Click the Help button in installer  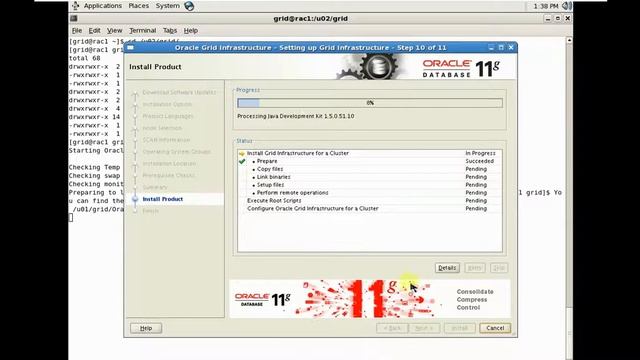[146, 328]
